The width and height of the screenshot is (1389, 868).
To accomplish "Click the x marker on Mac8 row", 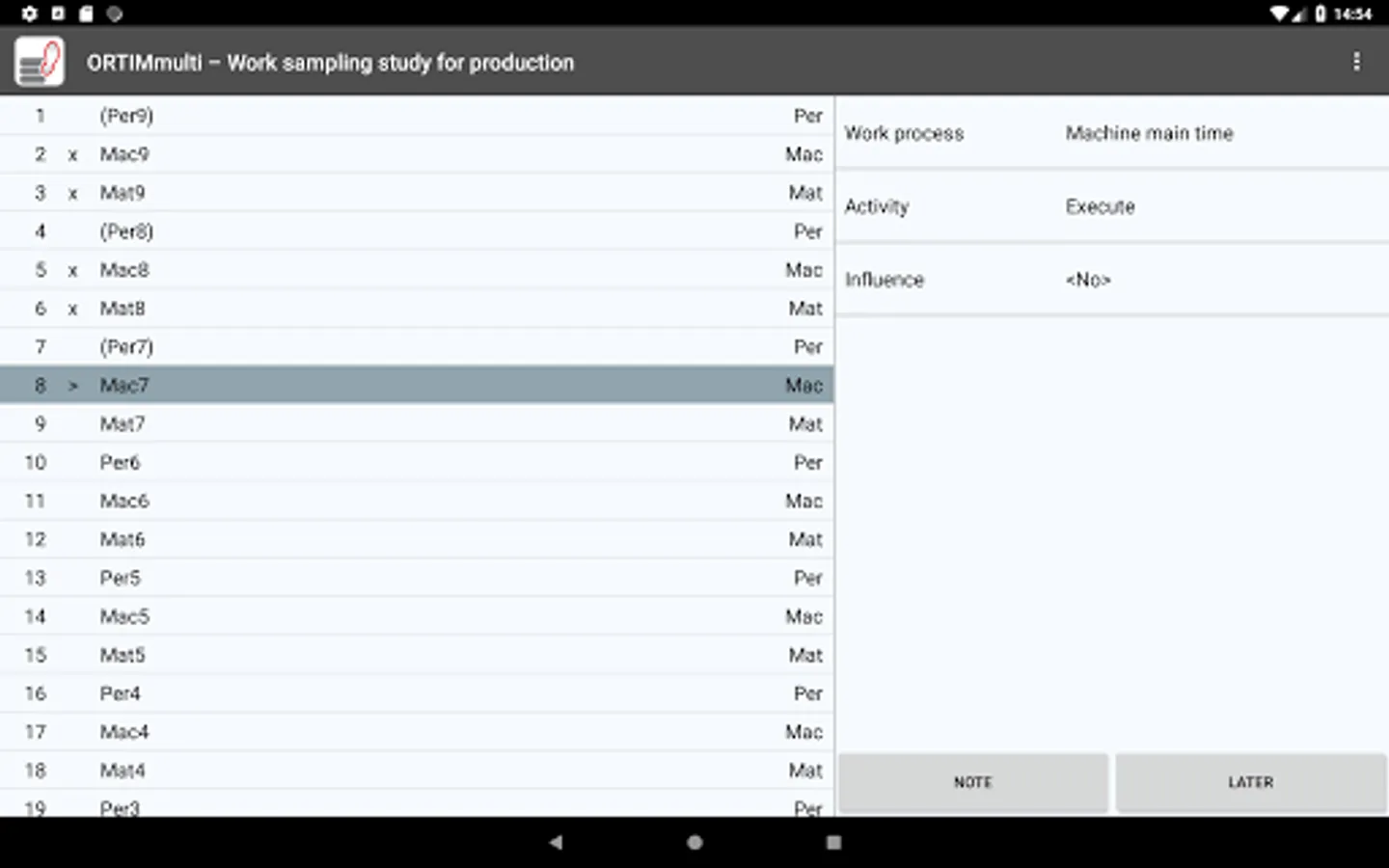I will [x=72, y=270].
